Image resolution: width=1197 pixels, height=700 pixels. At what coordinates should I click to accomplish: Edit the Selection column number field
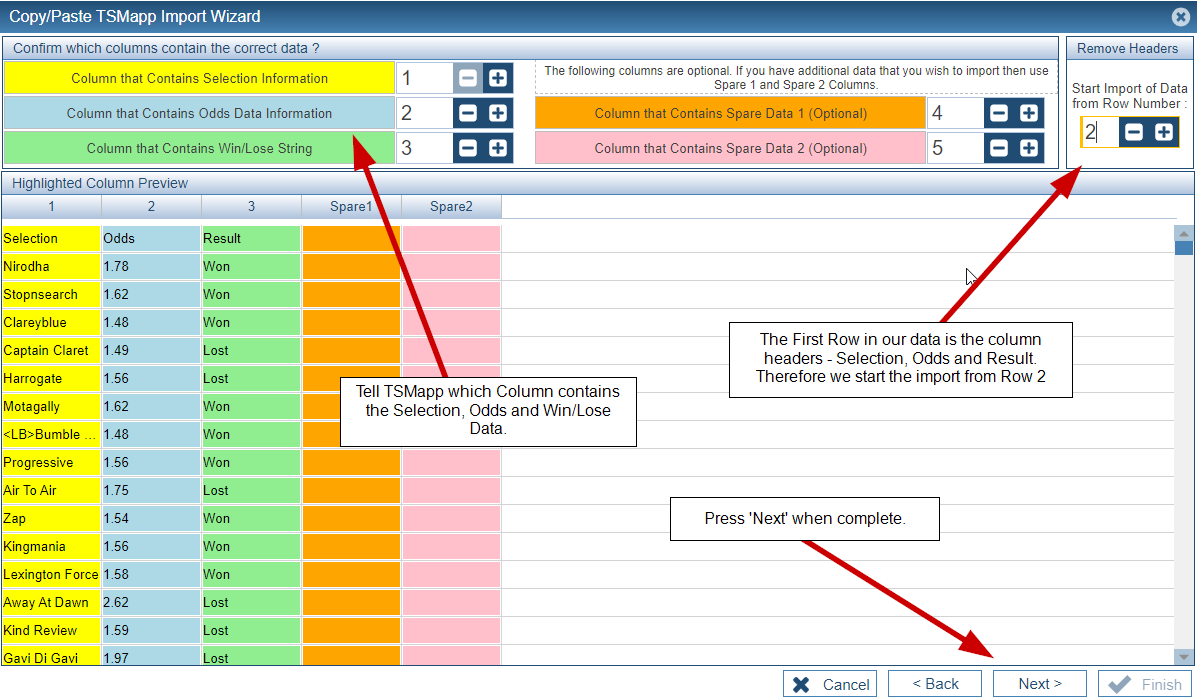click(424, 78)
